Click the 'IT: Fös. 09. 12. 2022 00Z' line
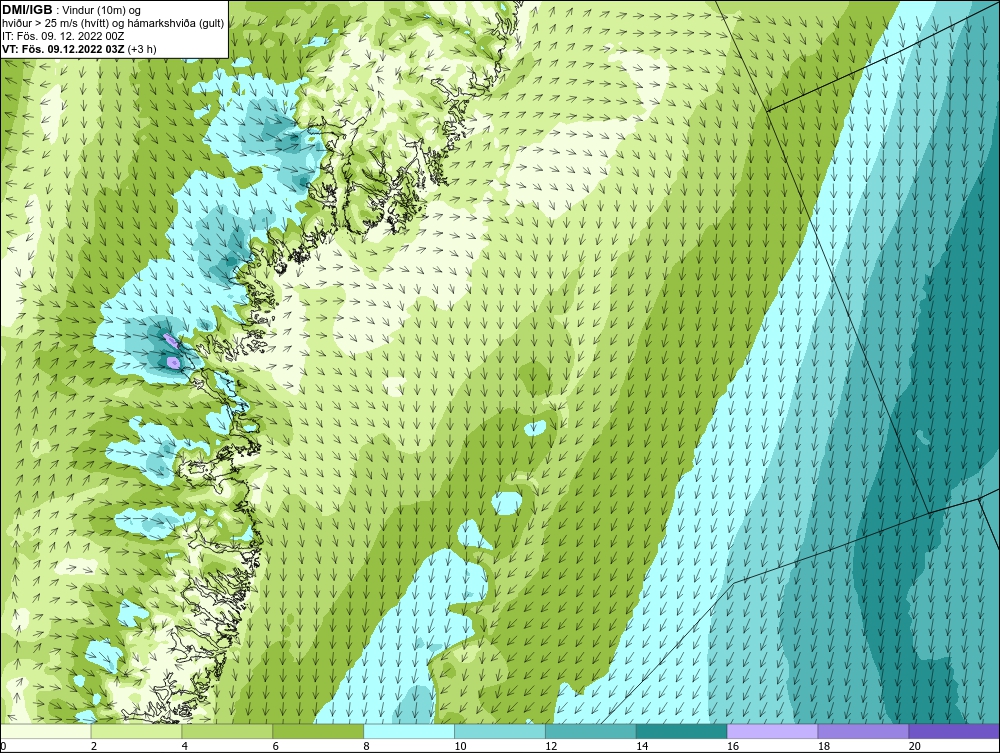 coord(63,36)
